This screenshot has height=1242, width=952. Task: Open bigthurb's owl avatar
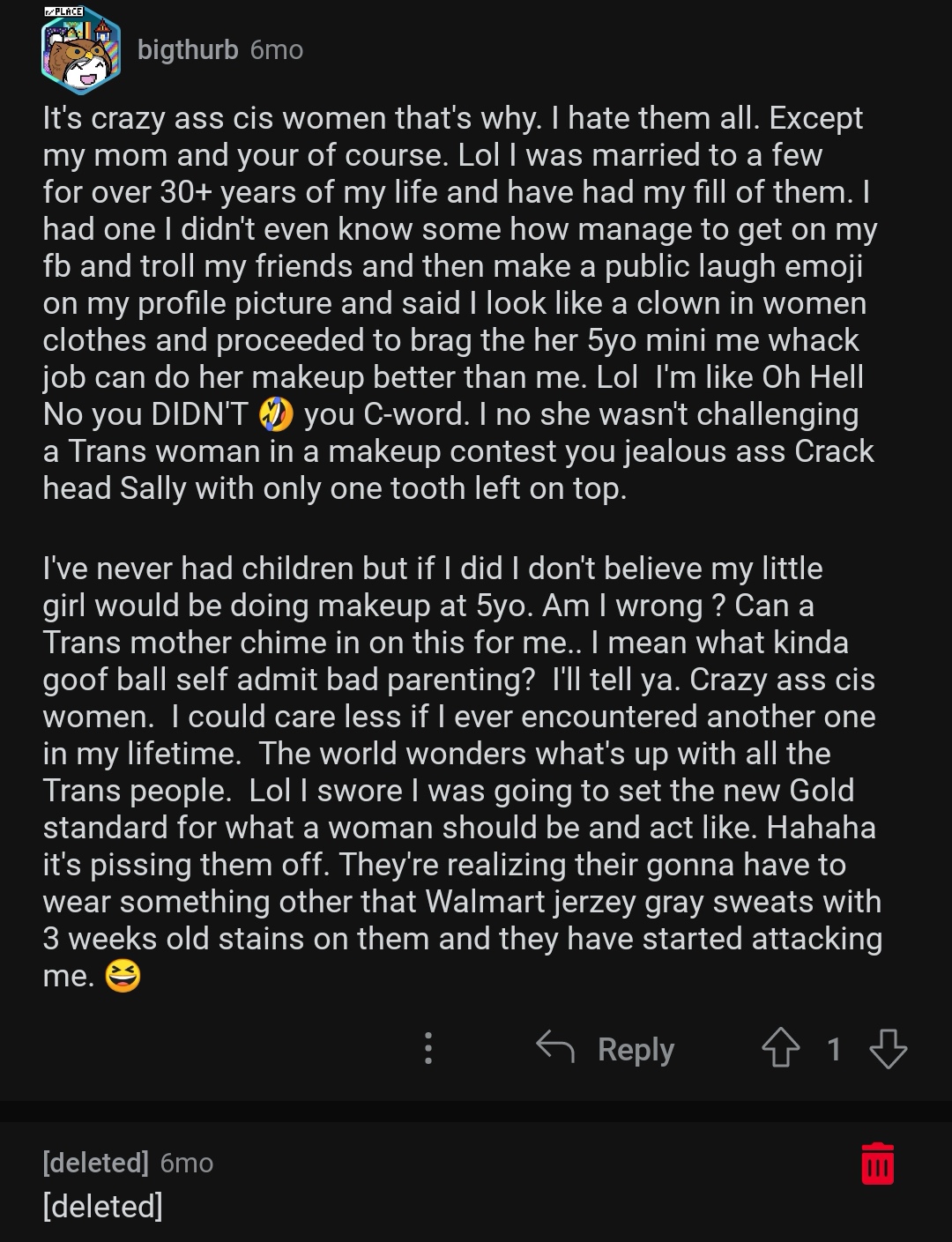[80, 54]
